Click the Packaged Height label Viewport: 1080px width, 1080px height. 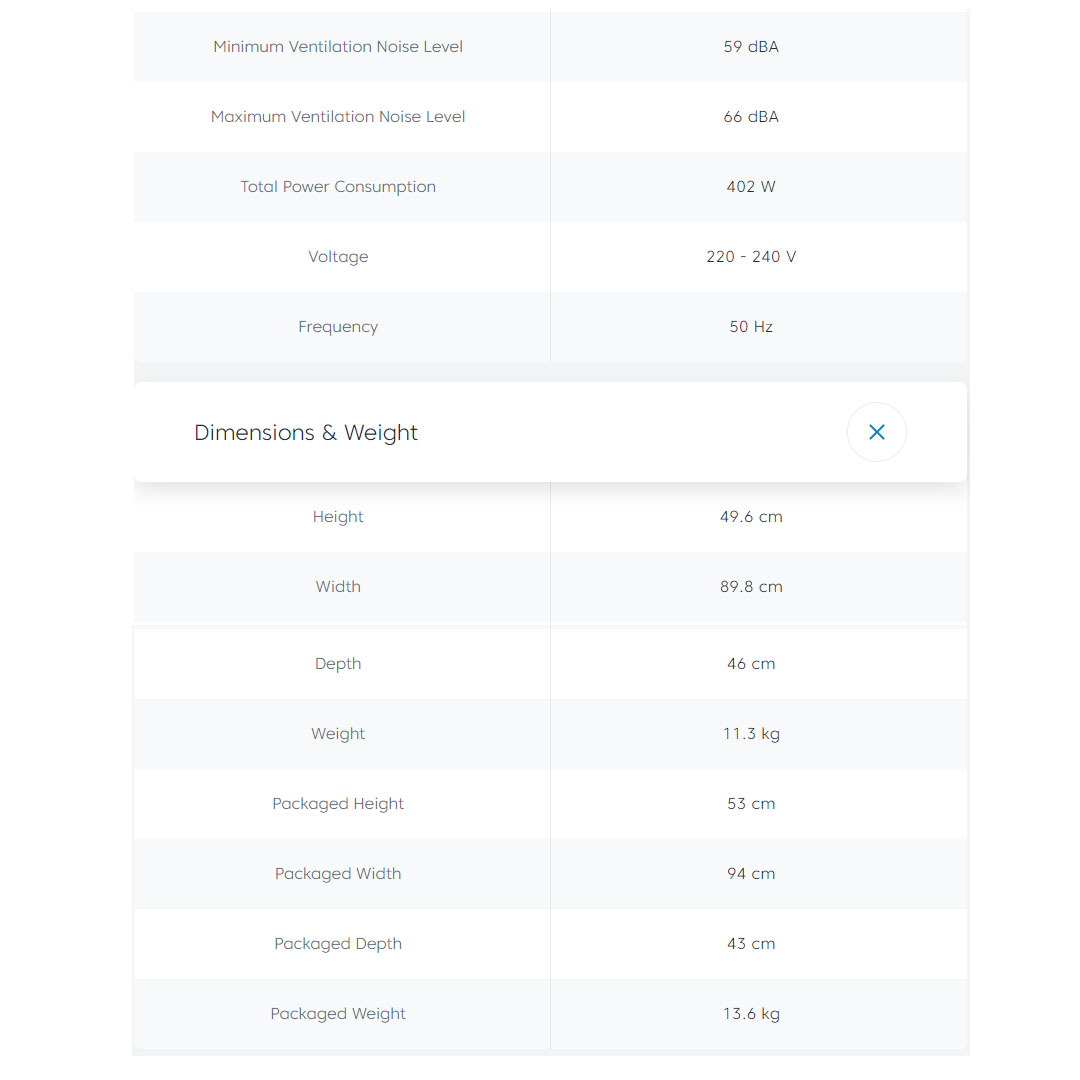pyautogui.click(x=338, y=804)
